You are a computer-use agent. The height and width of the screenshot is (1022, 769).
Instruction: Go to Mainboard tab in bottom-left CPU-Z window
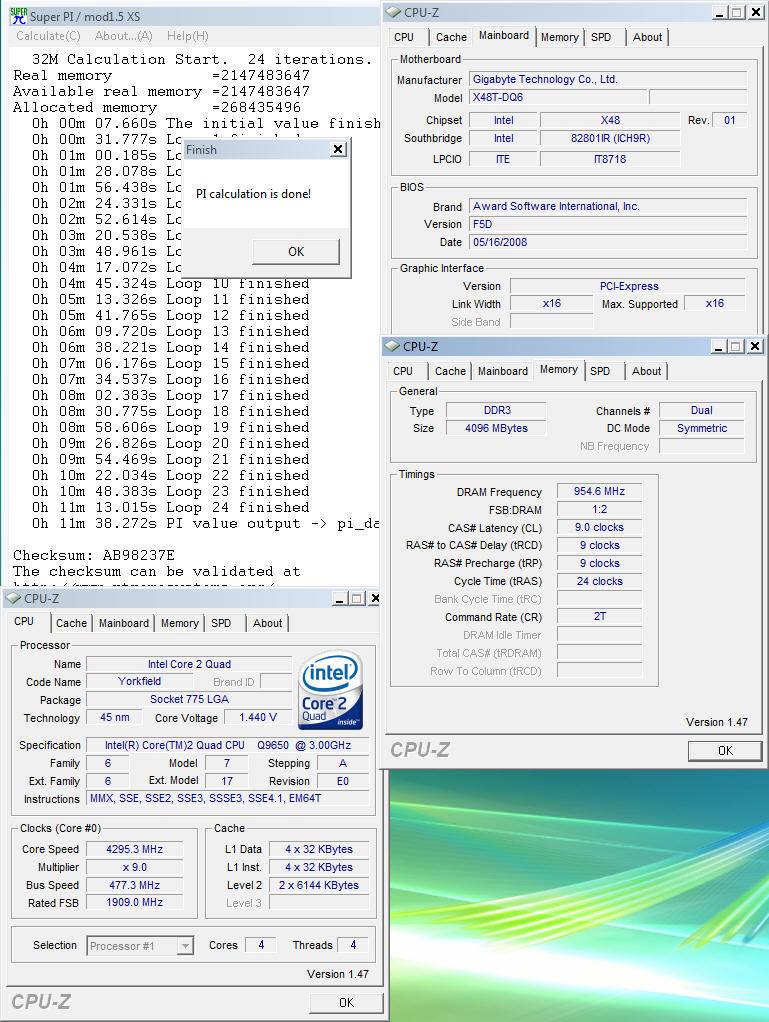click(124, 623)
